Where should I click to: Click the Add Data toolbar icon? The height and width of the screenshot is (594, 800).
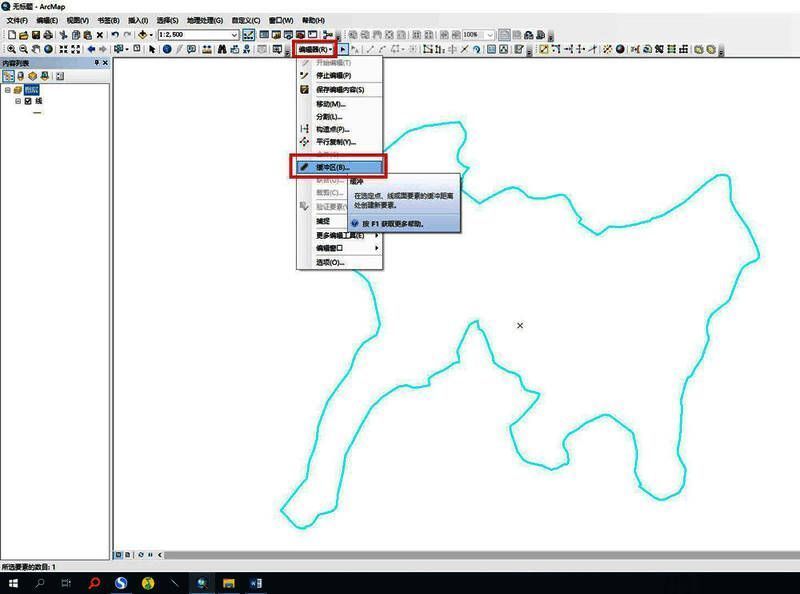point(144,35)
